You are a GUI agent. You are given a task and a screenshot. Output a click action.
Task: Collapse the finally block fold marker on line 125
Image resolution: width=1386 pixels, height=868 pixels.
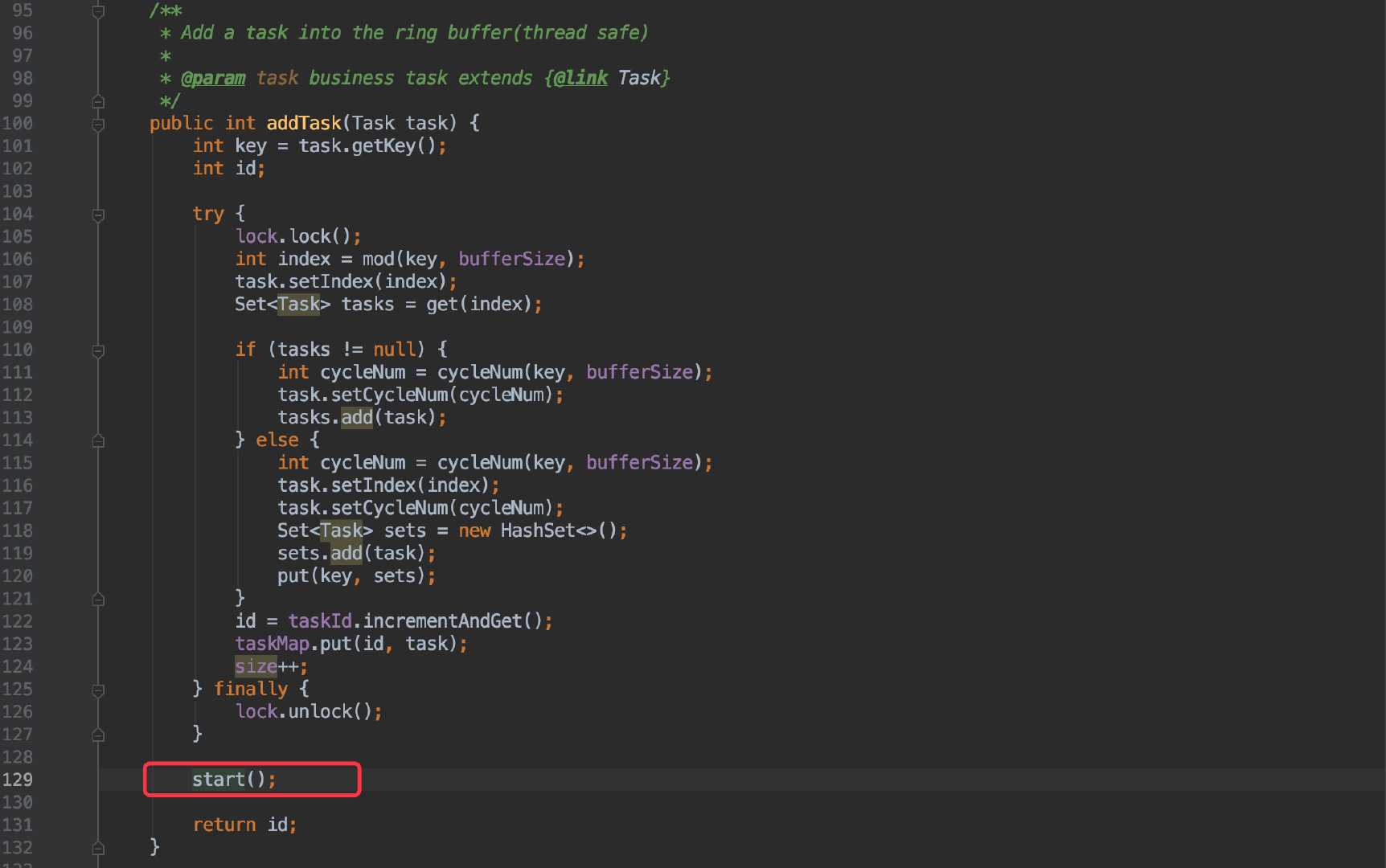tap(98, 690)
